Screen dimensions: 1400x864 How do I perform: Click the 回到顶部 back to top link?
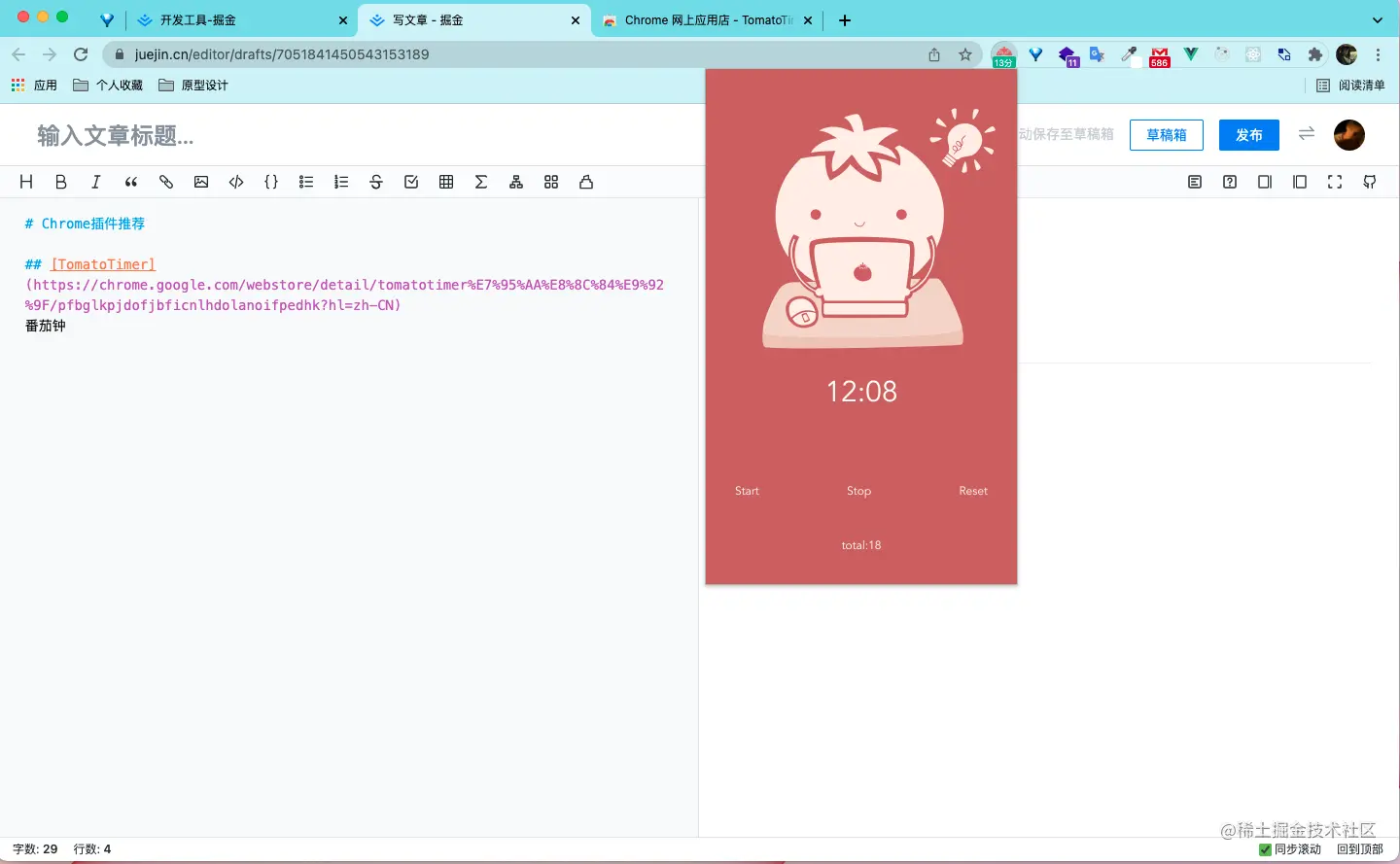click(x=1359, y=849)
